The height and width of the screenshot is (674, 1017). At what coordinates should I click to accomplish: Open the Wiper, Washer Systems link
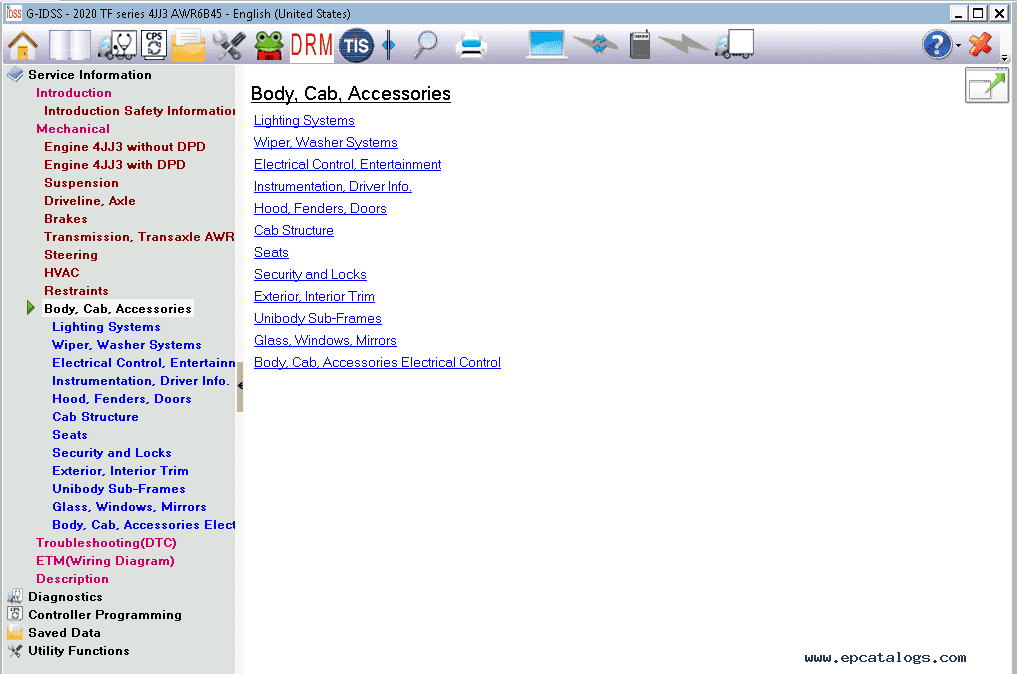point(326,143)
